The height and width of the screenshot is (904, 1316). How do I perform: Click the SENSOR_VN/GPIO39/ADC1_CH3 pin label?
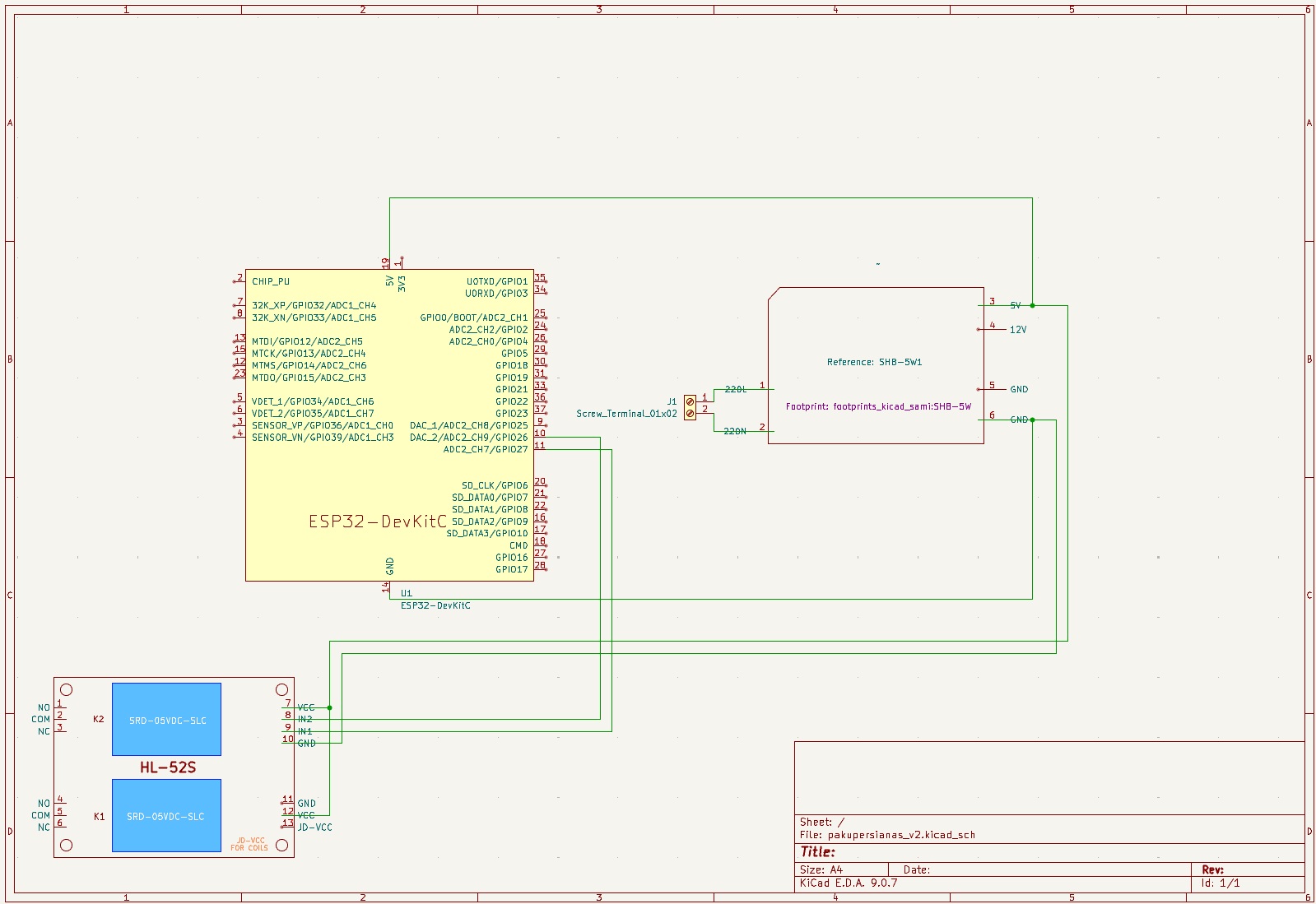(x=323, y=438)
